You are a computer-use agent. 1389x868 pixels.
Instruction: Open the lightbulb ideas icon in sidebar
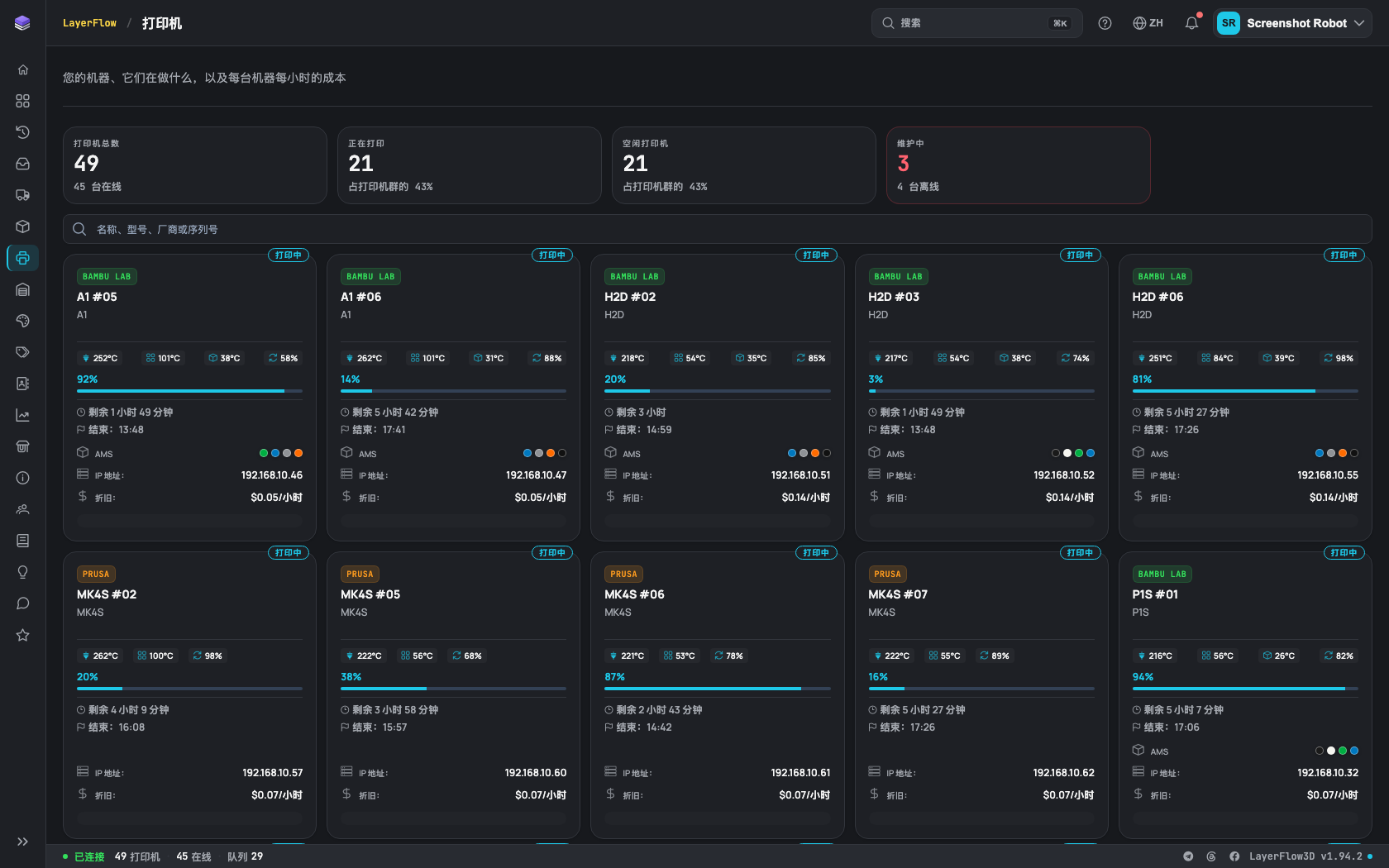click(22, 572)
